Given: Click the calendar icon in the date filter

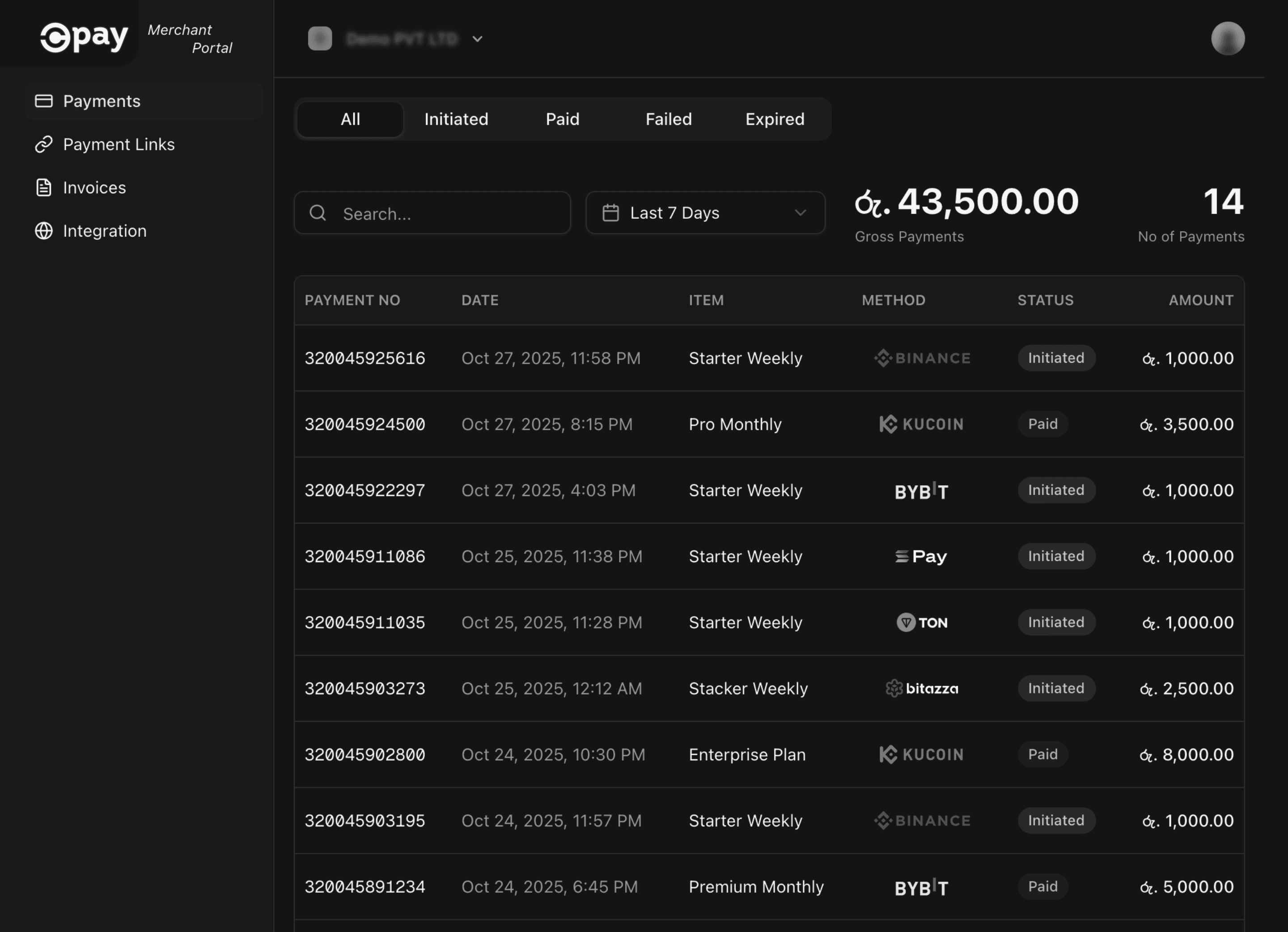Looking at the screenshot, I should click(610, 213).
